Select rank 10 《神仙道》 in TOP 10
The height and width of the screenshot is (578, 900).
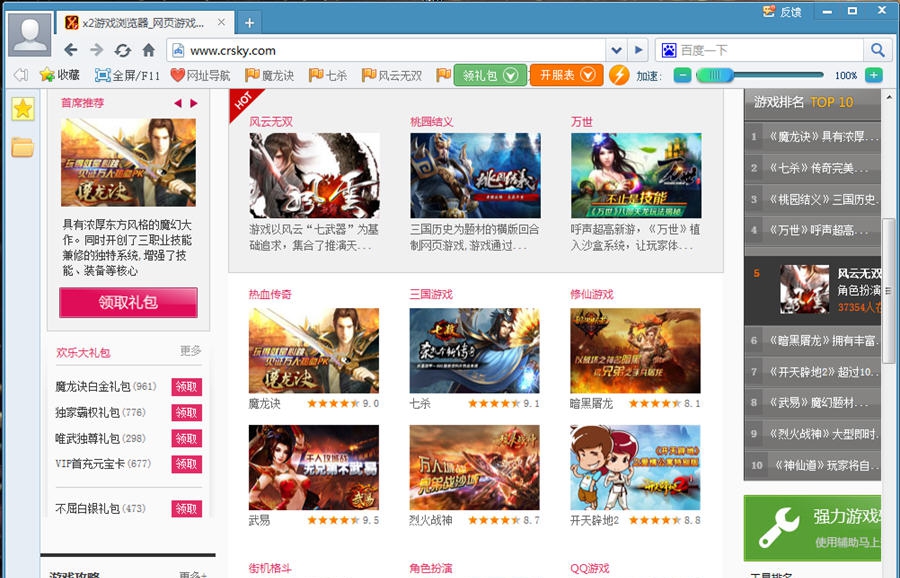click(812, 465)
